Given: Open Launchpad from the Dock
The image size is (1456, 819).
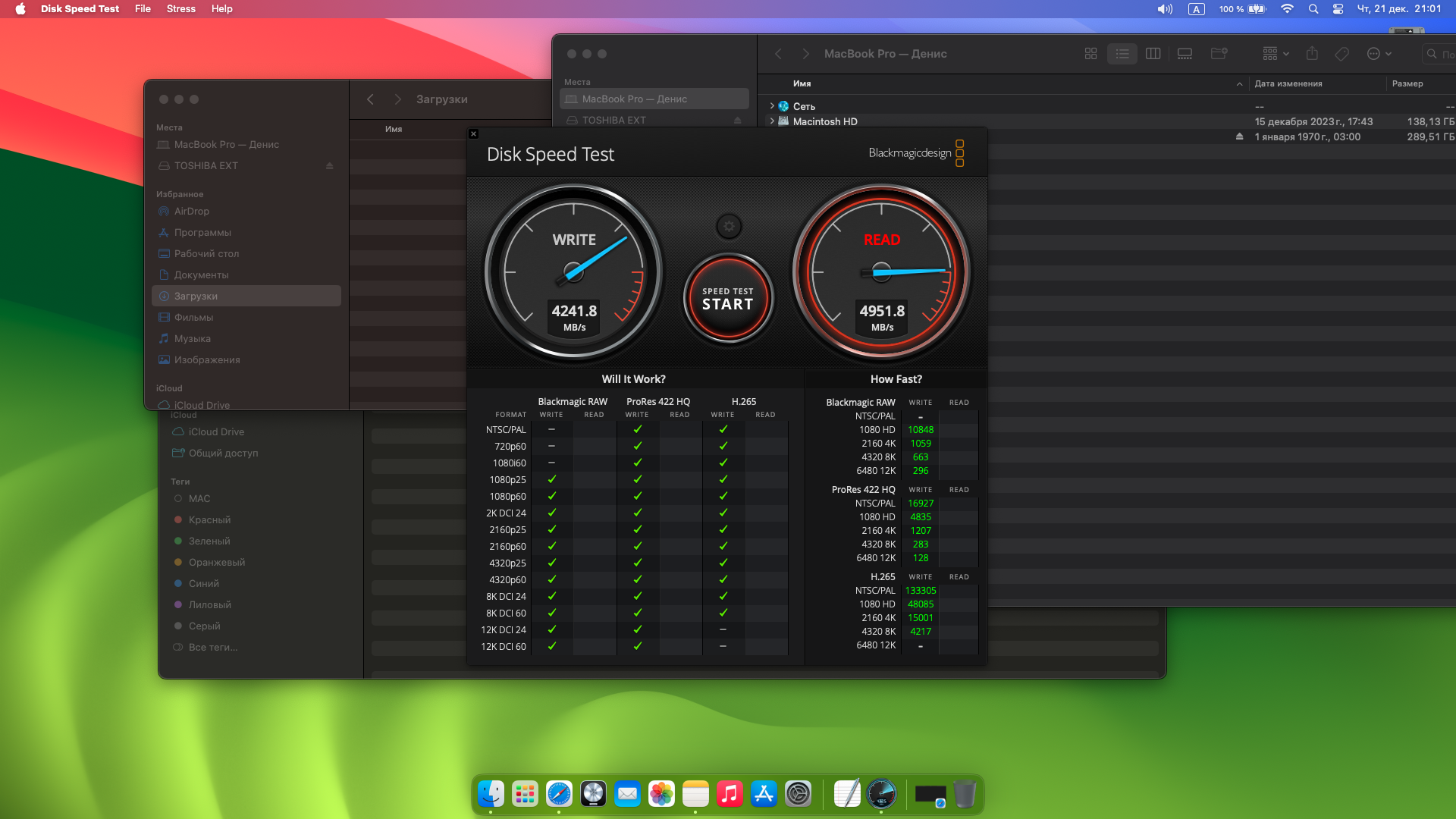Looking at the screenshot, I should point(525,794).
